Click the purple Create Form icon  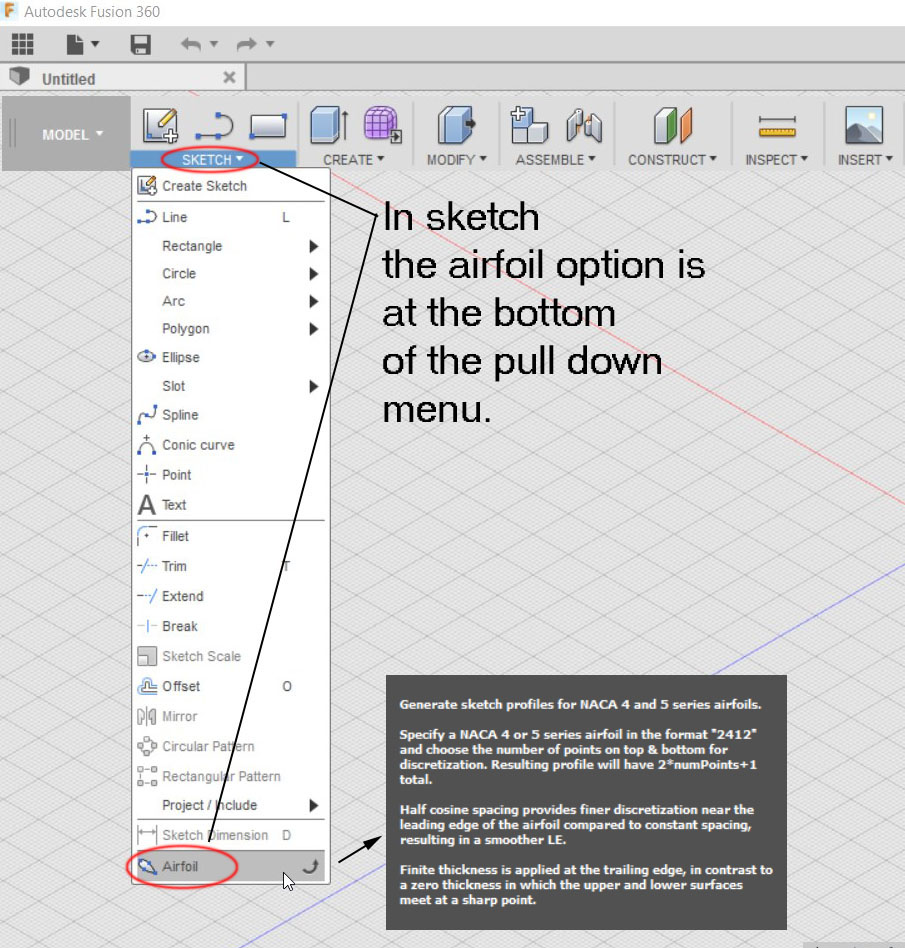click(383, 125)
